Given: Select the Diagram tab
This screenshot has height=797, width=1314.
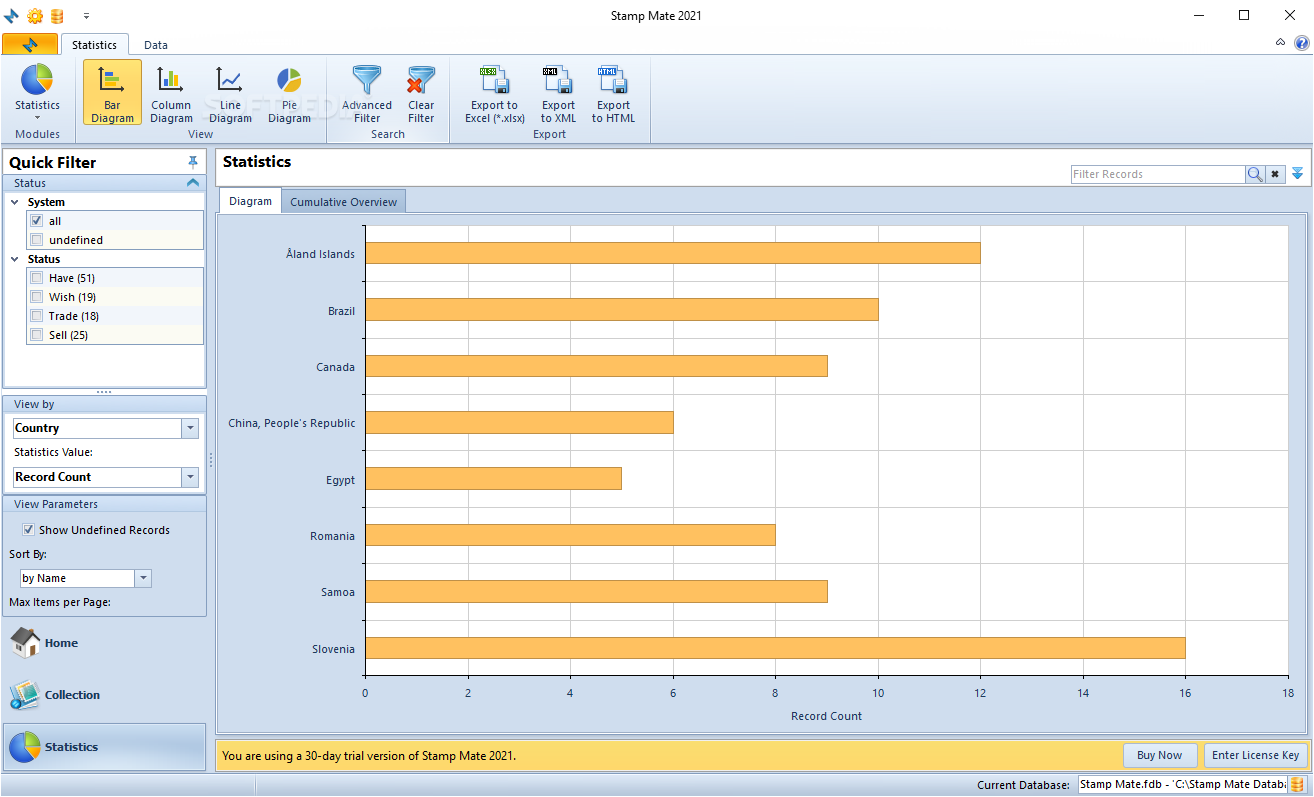Looking at the screenshot, I should (x=250, y=201).
